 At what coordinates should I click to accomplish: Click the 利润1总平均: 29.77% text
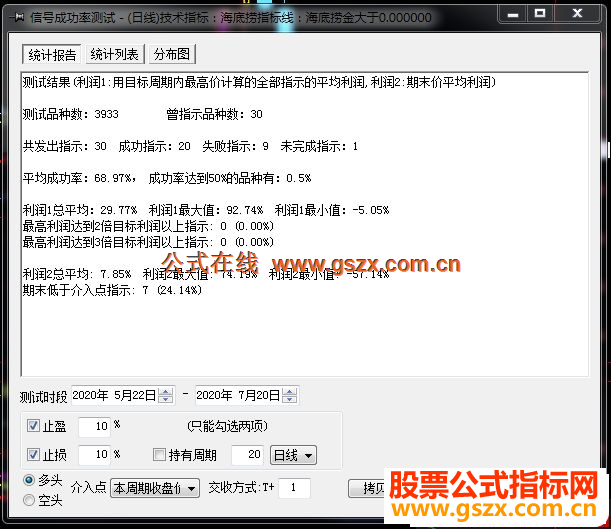(80, 210)
